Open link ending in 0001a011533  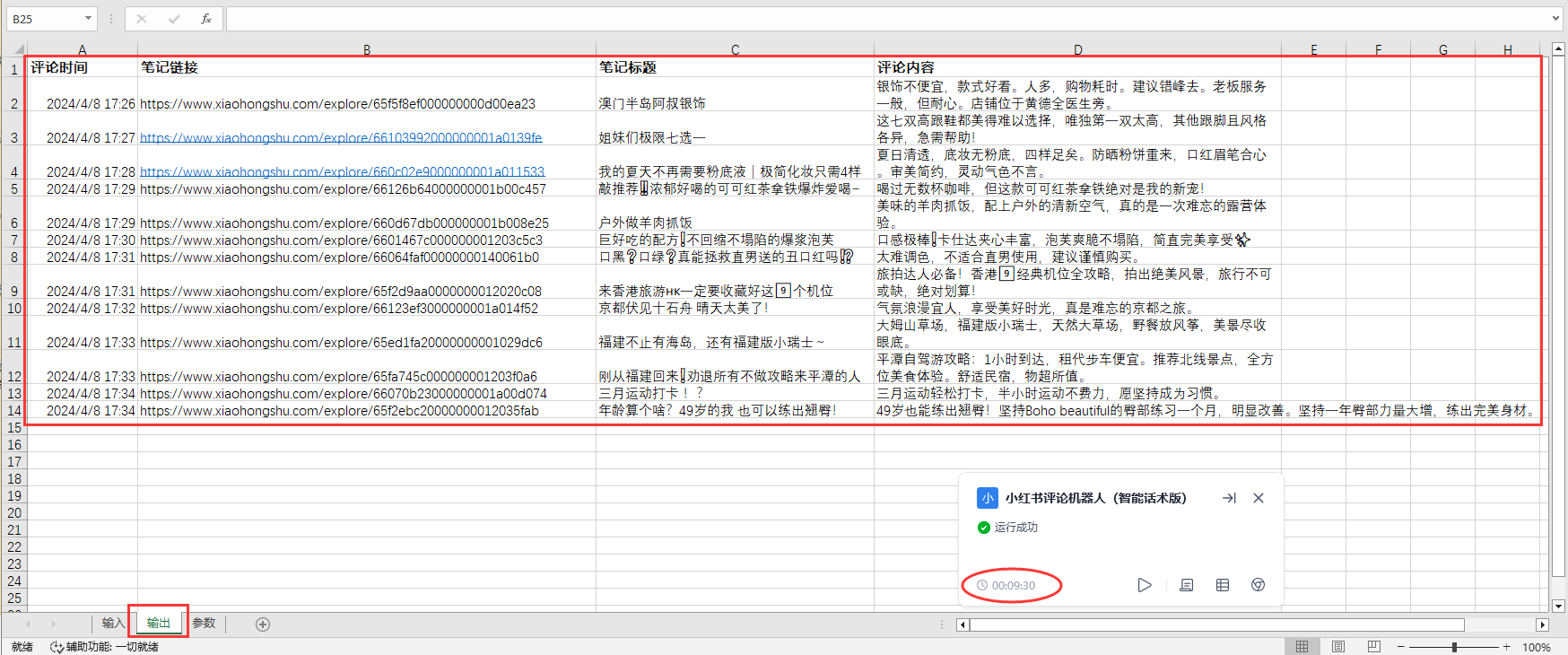pos(342,172)
